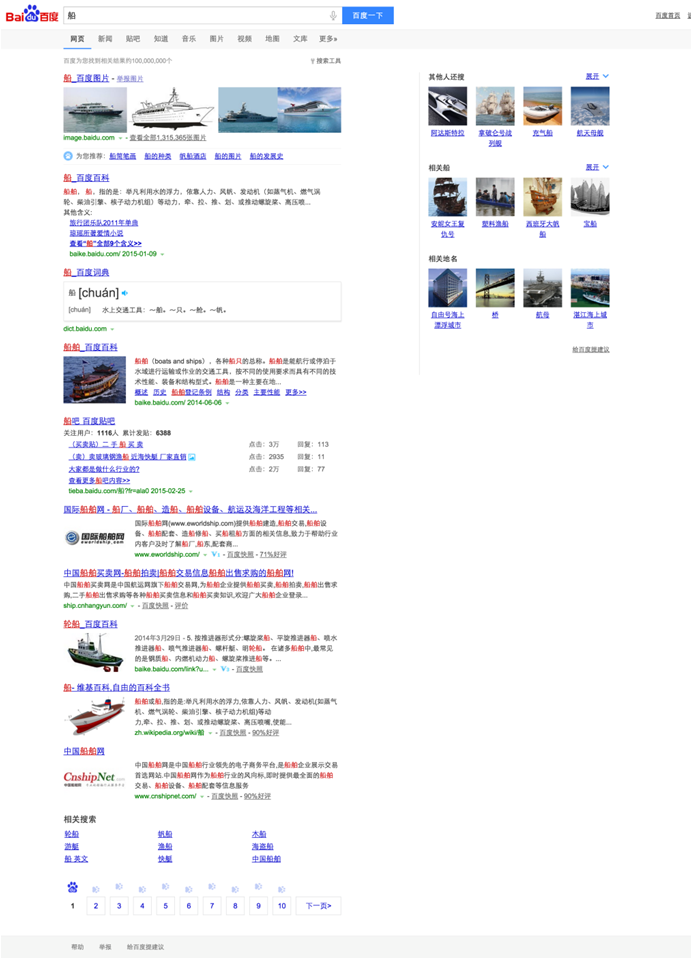Click the dropdown arrow after image.baidu.com
This screenshot has height=959, width=691.
tap(120, 138)
